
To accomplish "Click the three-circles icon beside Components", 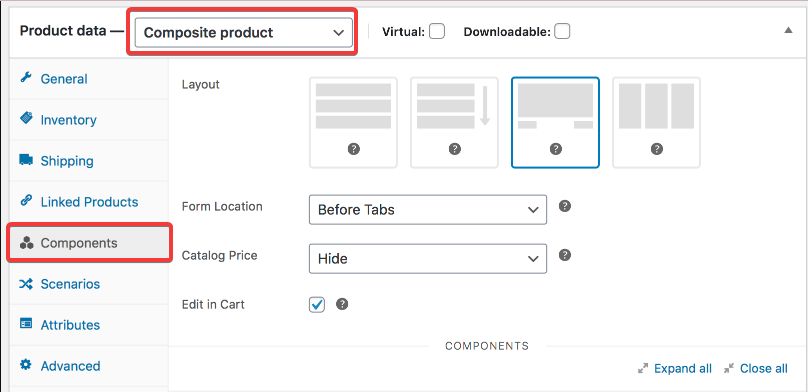I will pos(26,242).
